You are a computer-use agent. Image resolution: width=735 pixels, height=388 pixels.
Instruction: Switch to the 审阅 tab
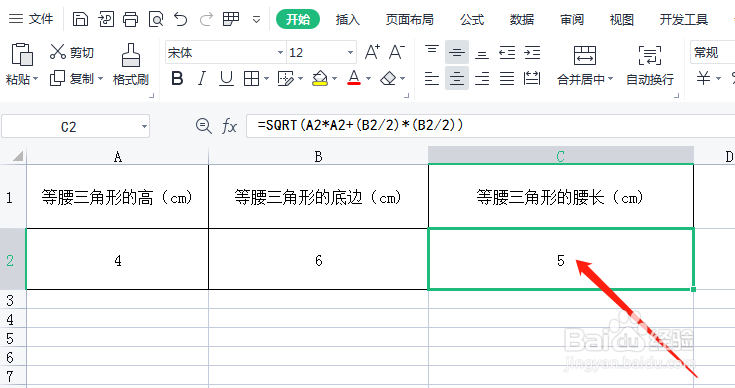tap(572, 19)
